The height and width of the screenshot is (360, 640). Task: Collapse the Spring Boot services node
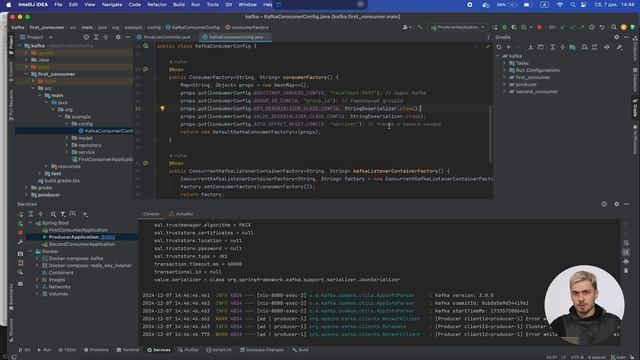[x=30, y=223]
